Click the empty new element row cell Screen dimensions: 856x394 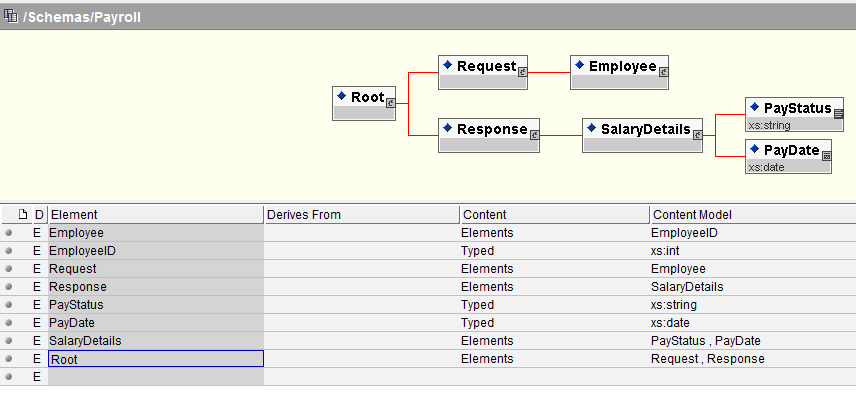156,377
